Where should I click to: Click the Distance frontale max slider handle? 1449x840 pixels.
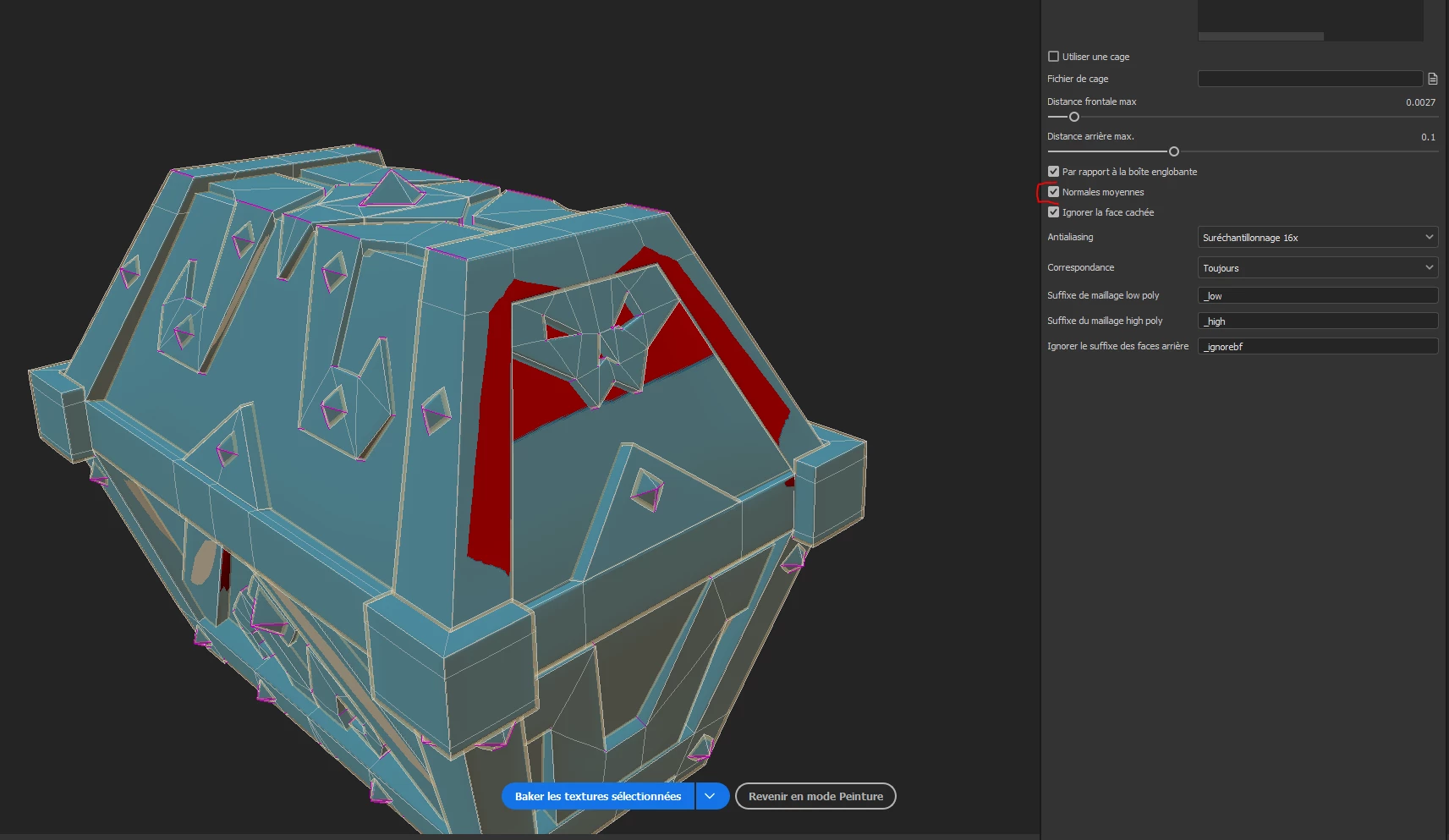pos(1074,117)
